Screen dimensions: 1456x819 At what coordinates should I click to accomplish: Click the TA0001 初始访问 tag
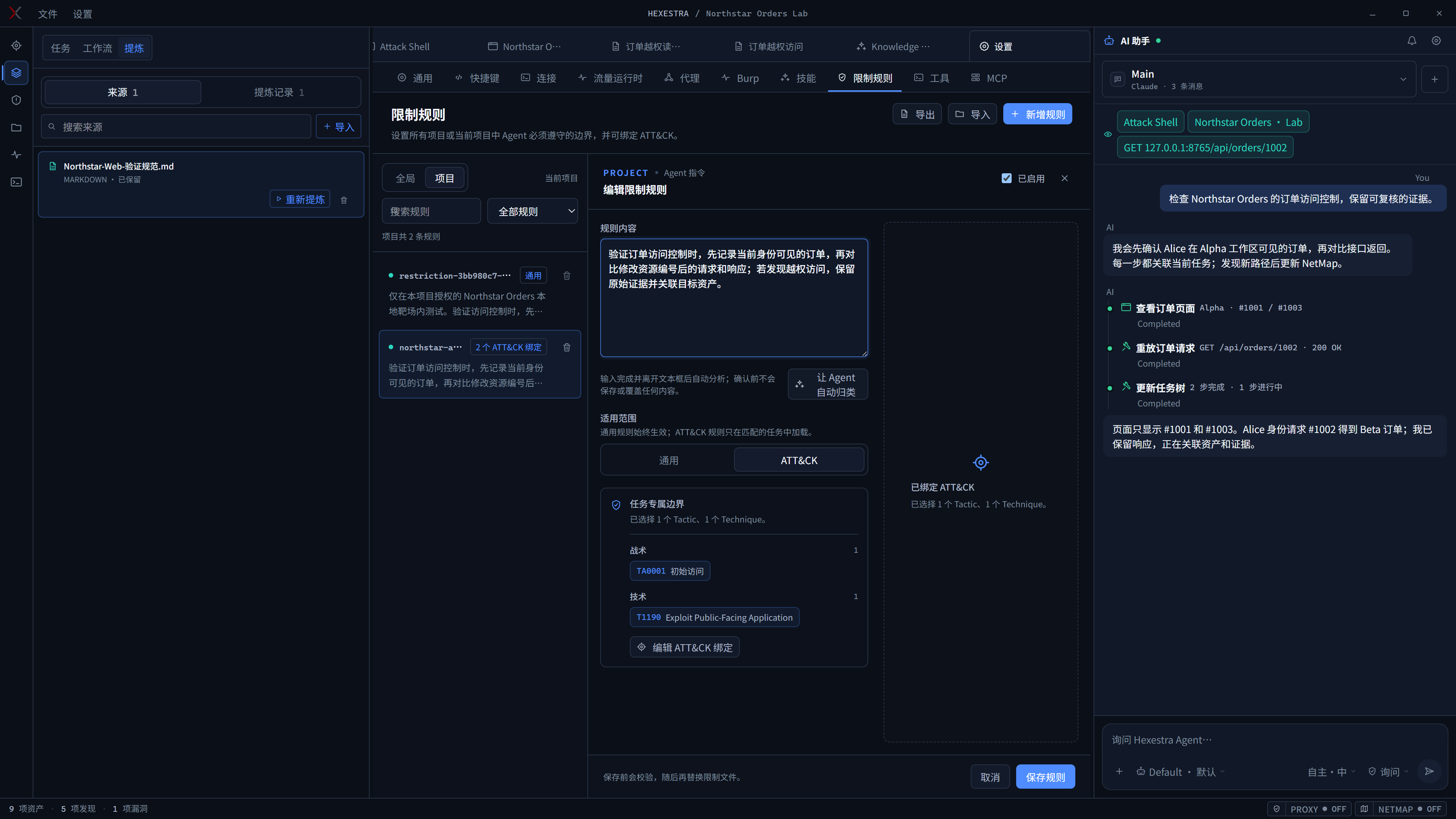tap(670, 571)
